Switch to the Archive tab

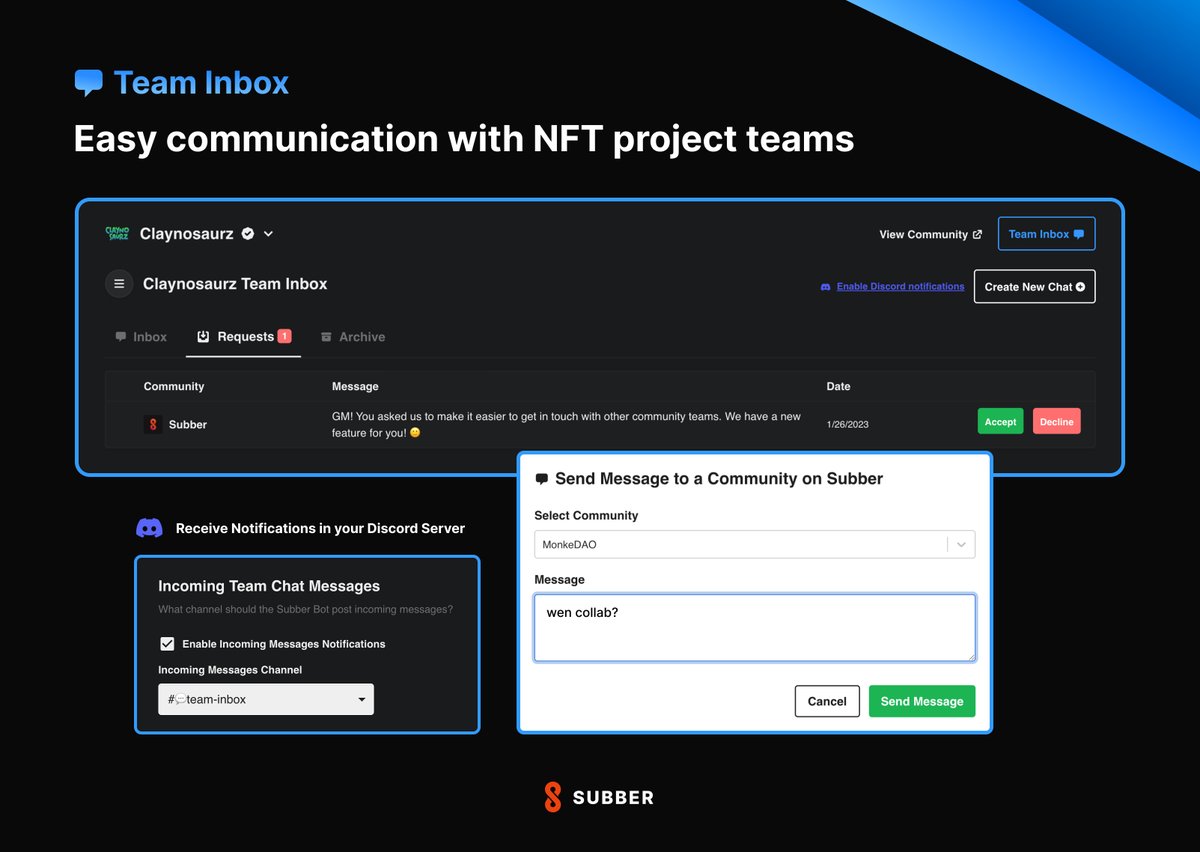click(353, 337)
